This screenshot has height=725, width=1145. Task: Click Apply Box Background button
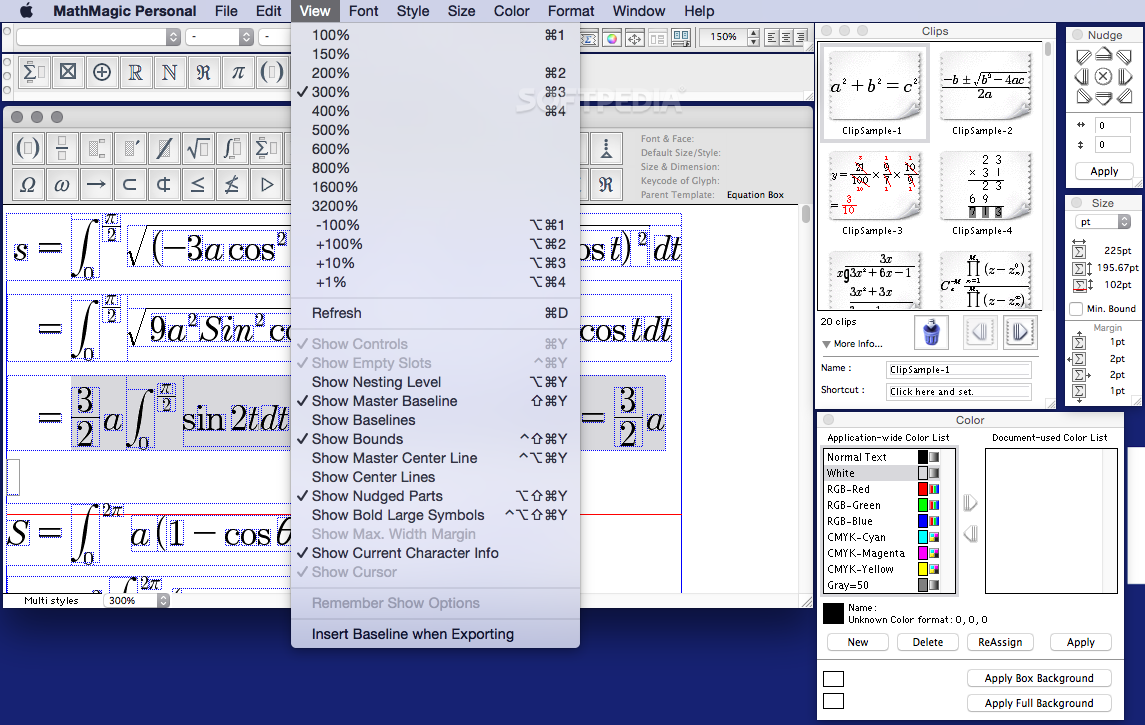click(1039, 678)
